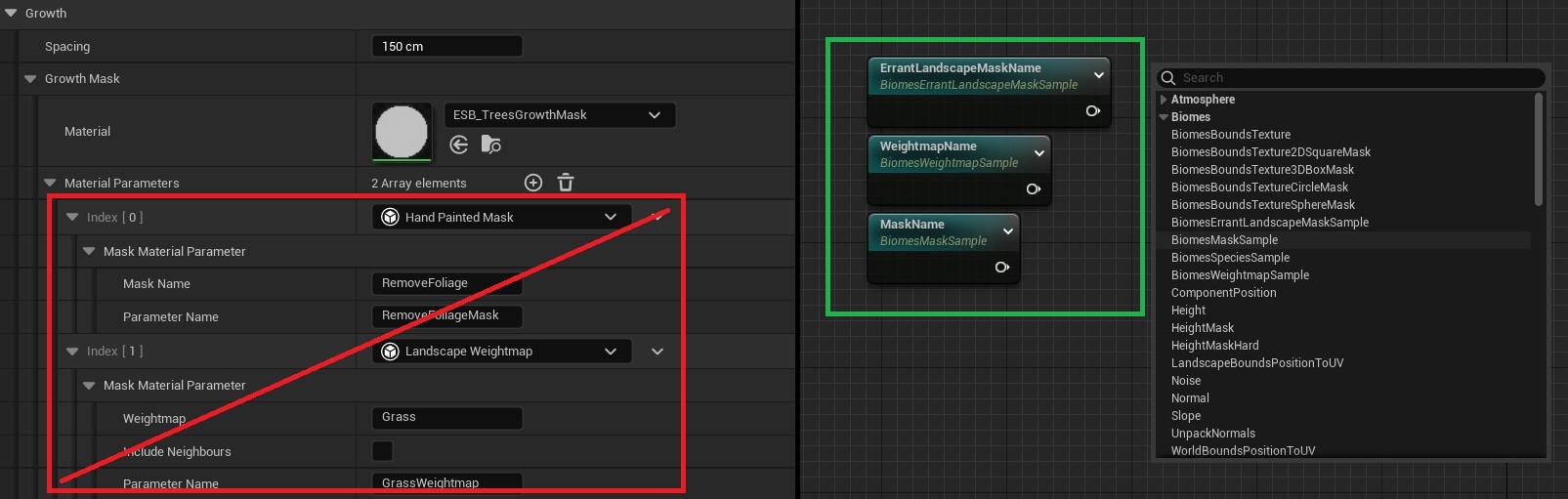The image size is (1568, 499).
Task: Click output pin of ErrantLandscapeMaskName node
Action: [x=1093, y=111]
